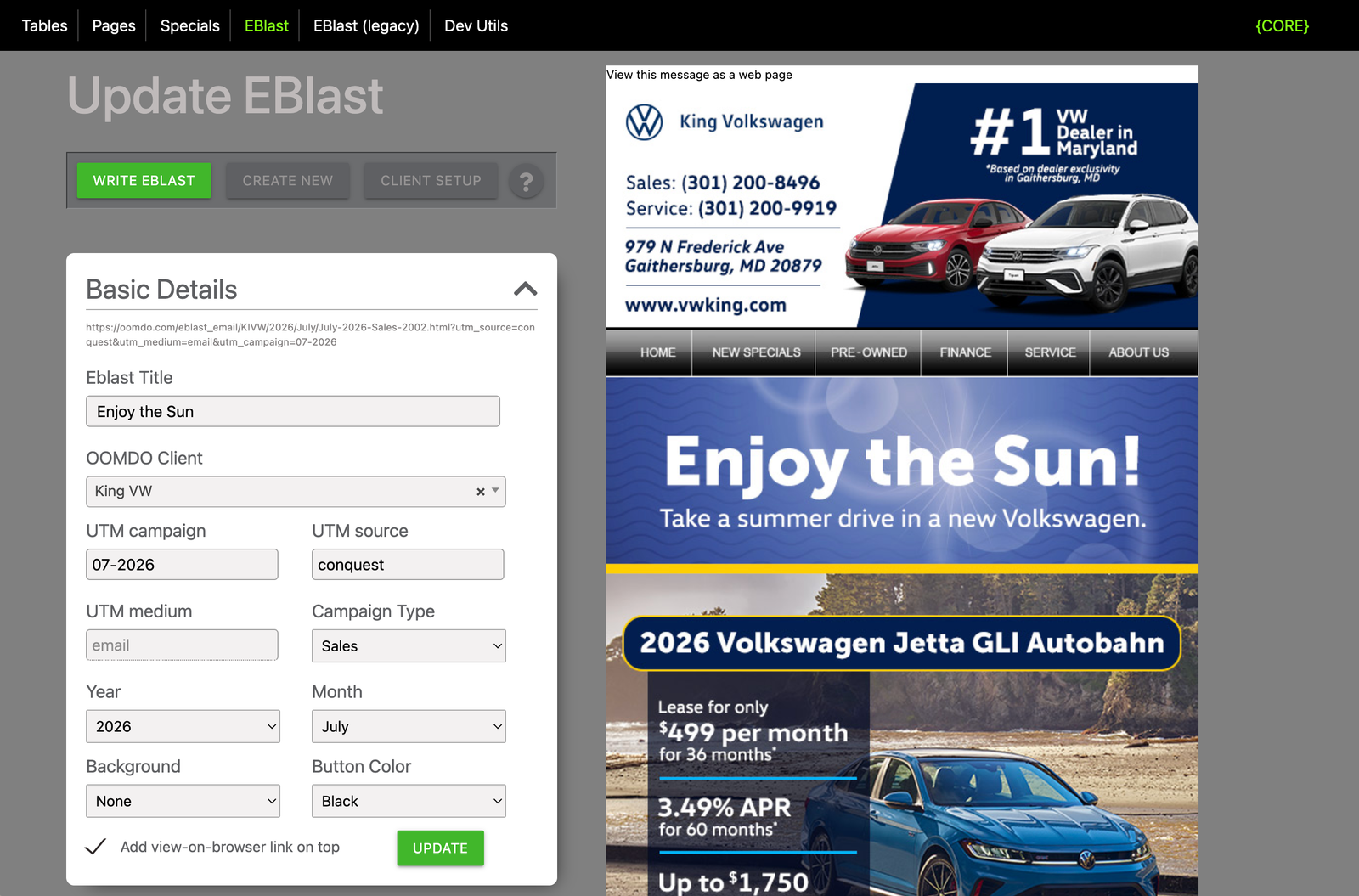Click the www.vwking.com address in header
Screen dimensions: 1359x896
[x=706, y=305]
